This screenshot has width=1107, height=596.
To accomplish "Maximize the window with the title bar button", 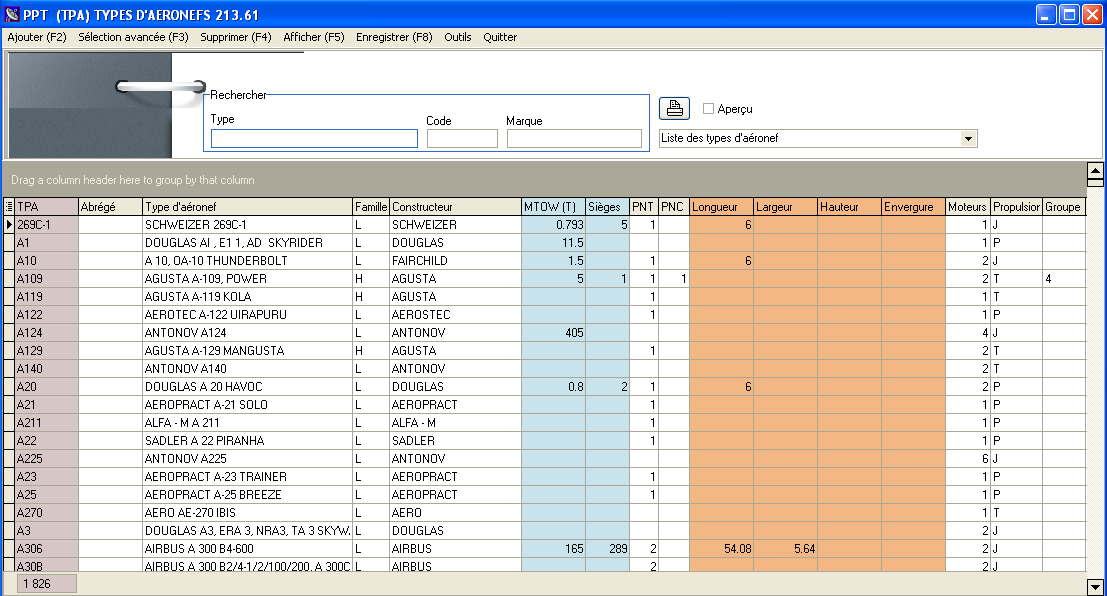I will [1069, 14].
